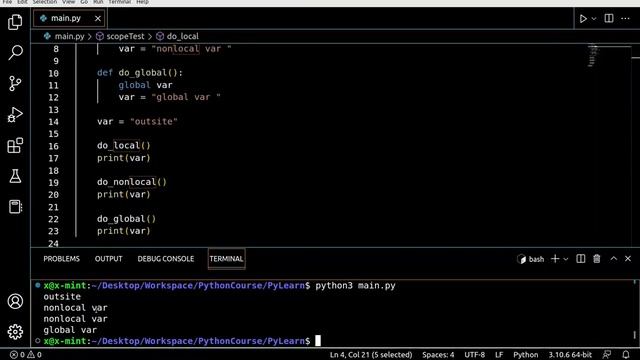Create a new terminal with plus

[x=555, y=259]
